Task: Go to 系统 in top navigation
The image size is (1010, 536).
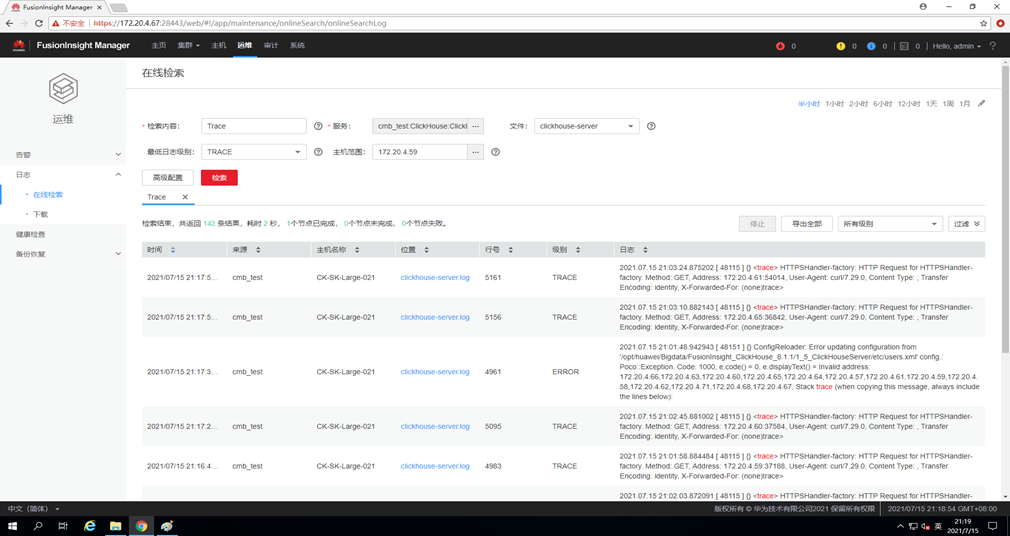Action: 297,46
